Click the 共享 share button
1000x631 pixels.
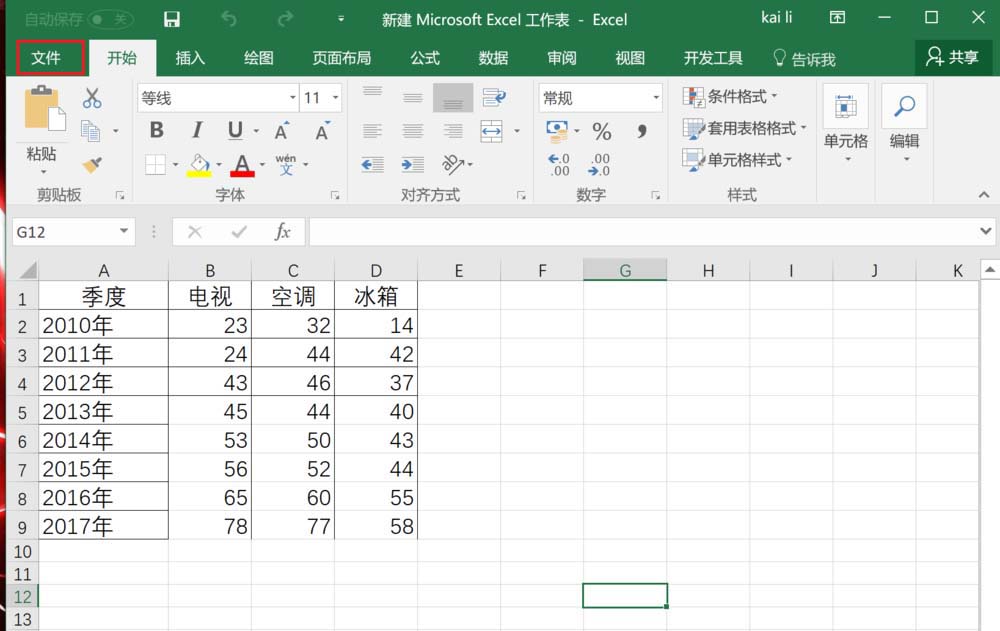[952, 58]
